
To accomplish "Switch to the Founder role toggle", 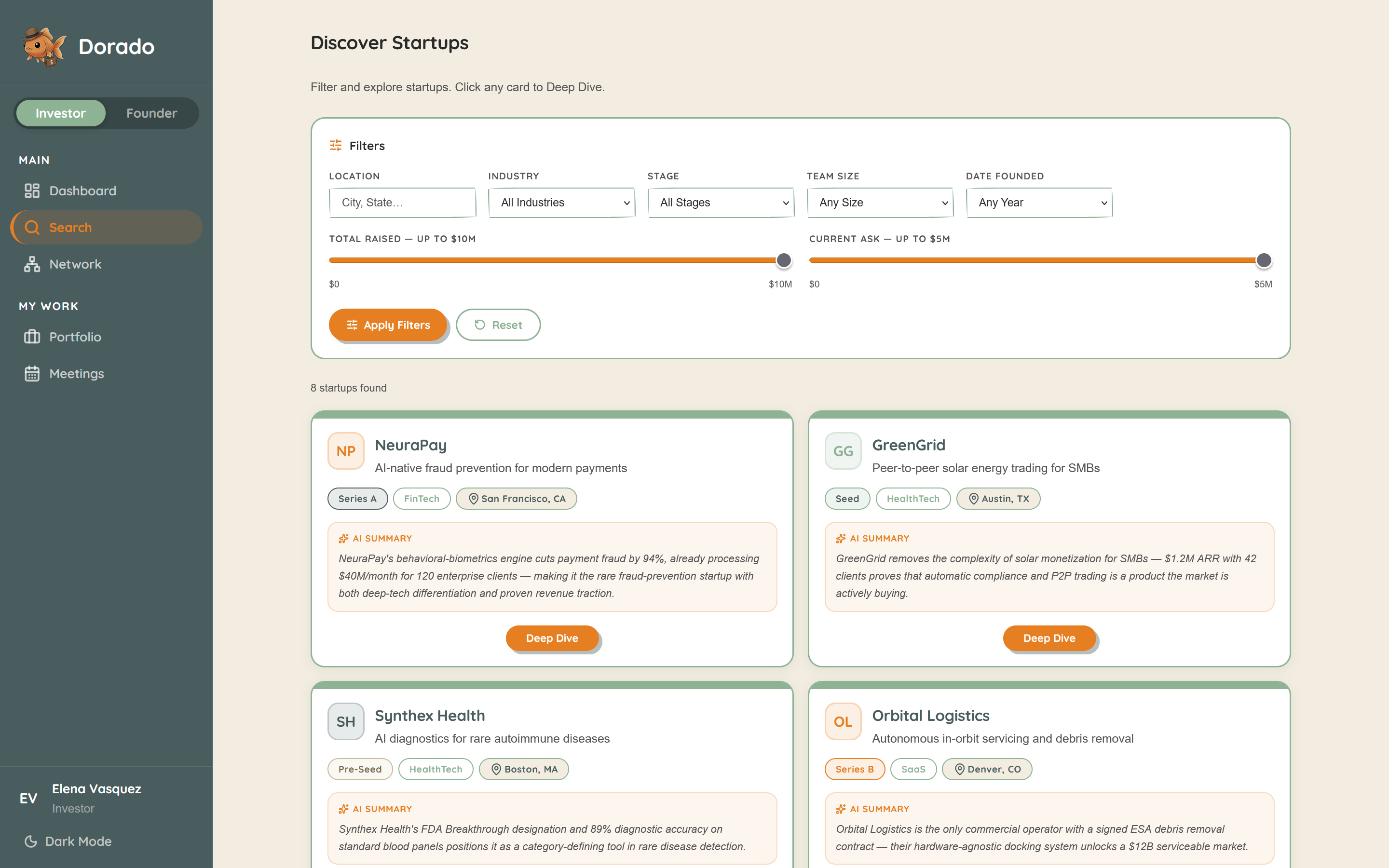I will pos(151,113).
